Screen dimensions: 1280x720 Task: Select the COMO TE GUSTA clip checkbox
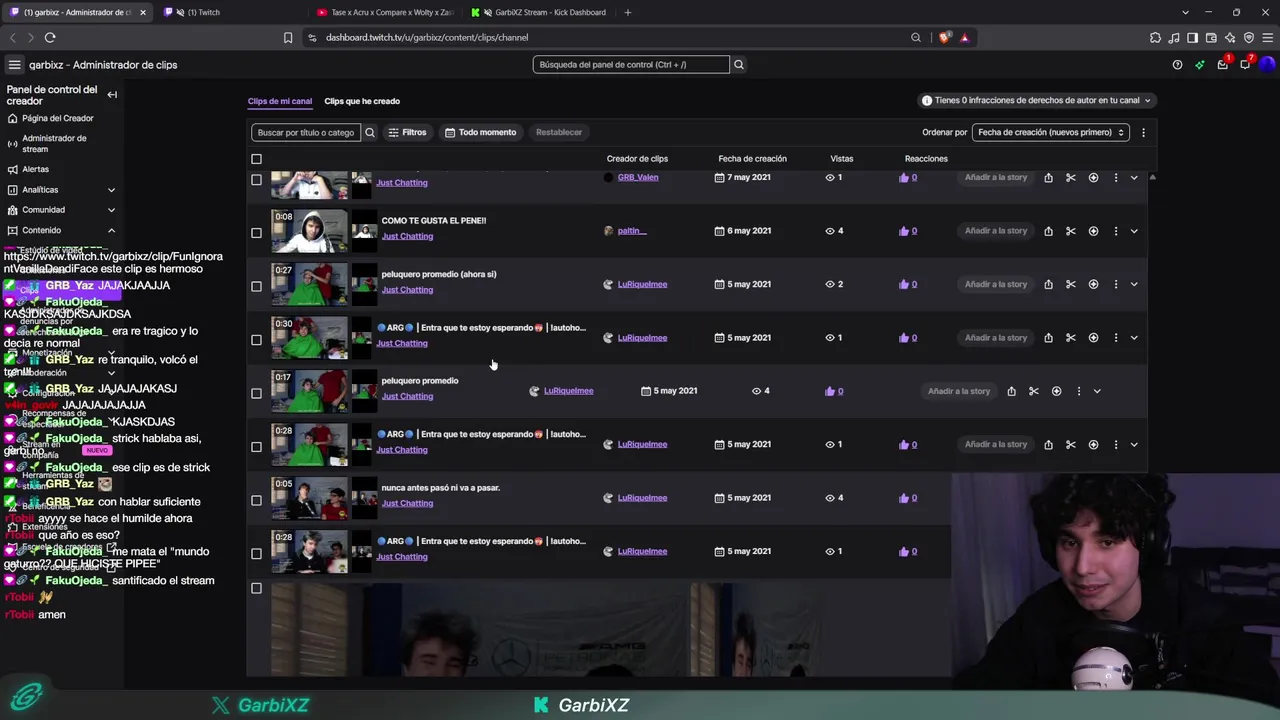tap(256, 233)
